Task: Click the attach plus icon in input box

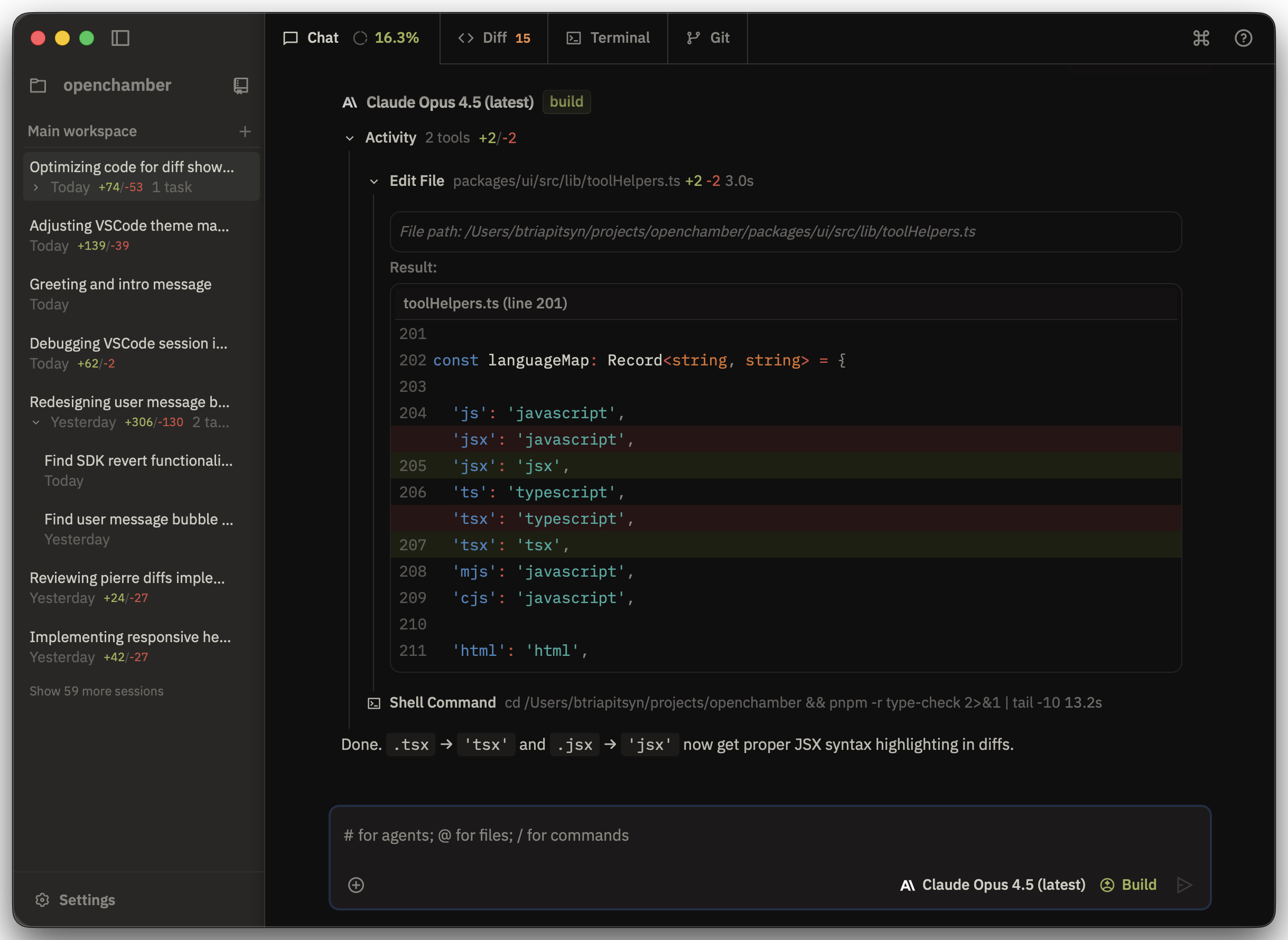Action: coord(356,885)
